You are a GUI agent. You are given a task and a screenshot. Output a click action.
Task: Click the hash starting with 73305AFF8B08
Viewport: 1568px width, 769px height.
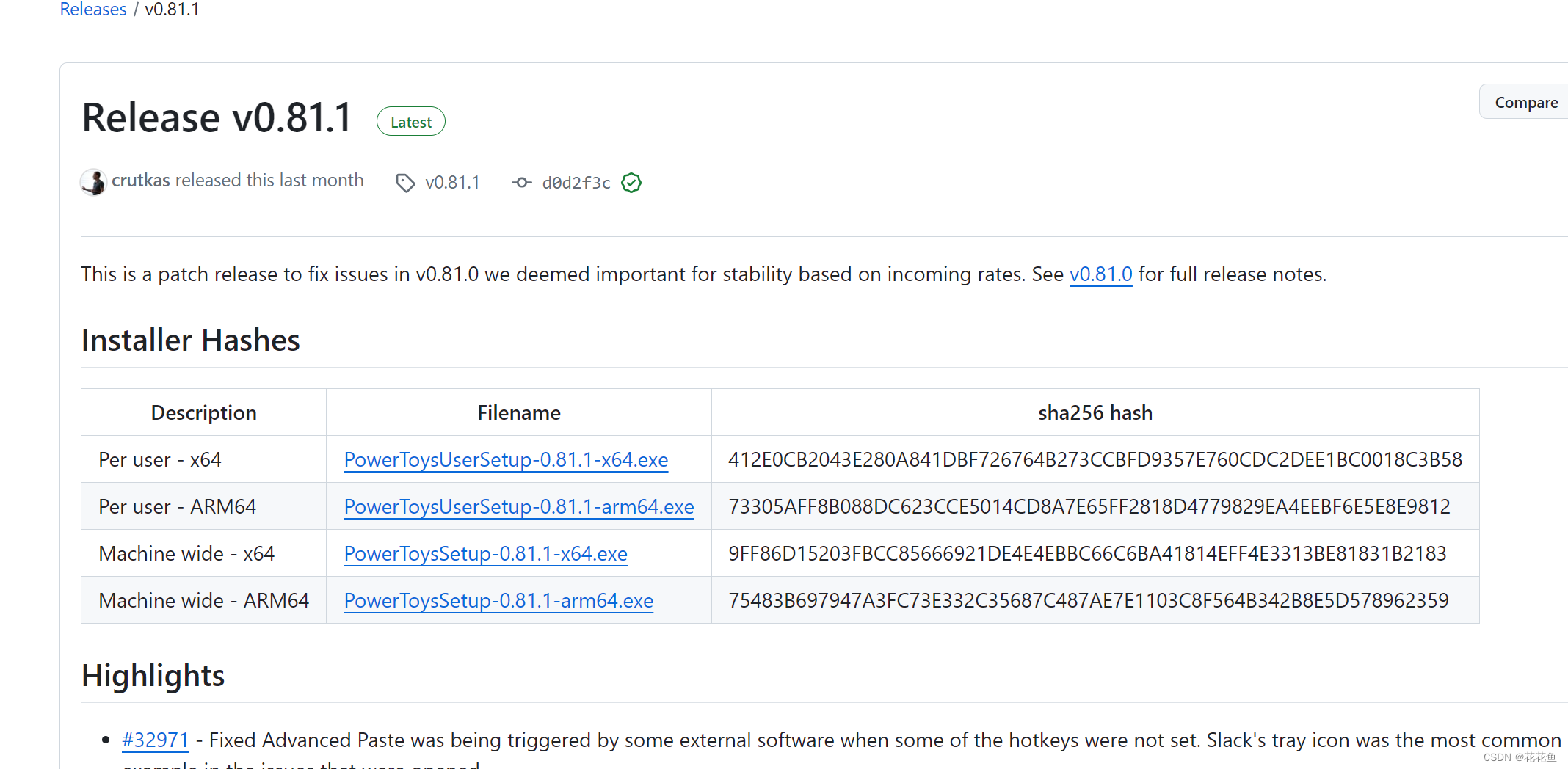pos(1089,507)
